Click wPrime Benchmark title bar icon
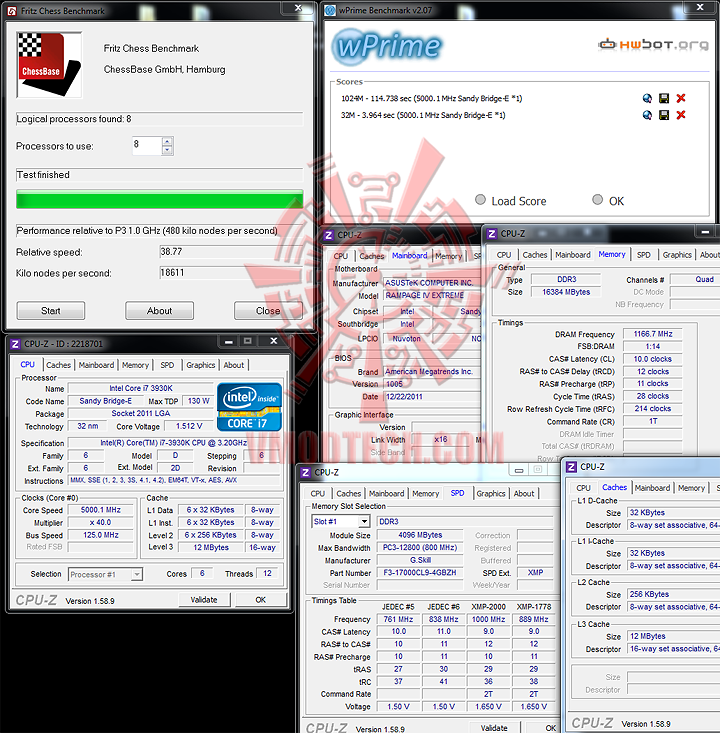 pyautogui.click(x=330, y=10)
